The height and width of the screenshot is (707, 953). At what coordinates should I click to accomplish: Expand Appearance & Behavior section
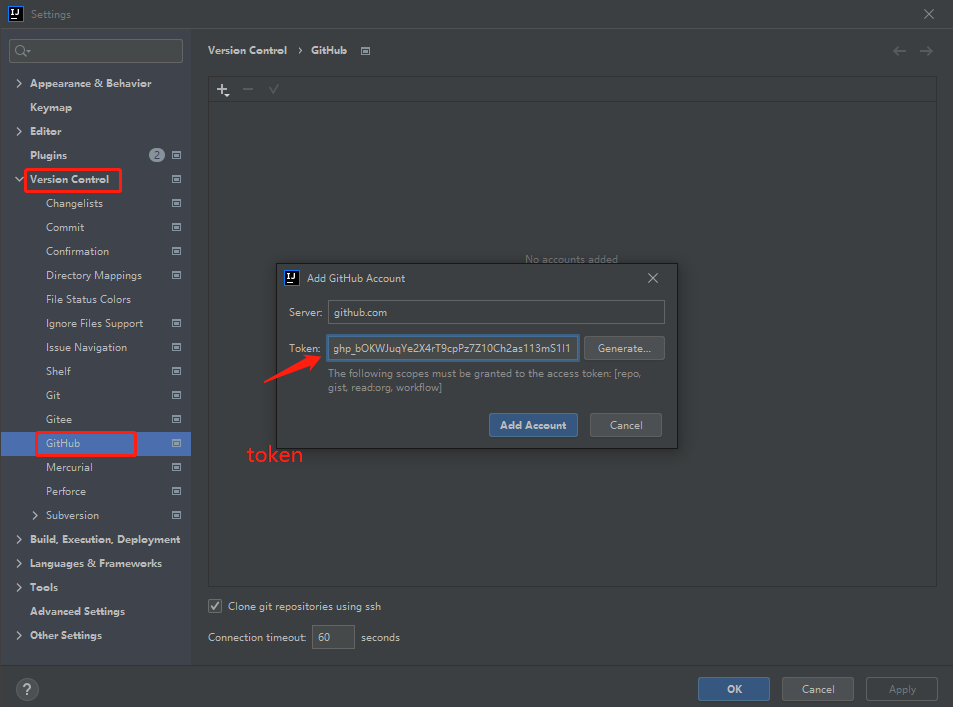point(19,83)
